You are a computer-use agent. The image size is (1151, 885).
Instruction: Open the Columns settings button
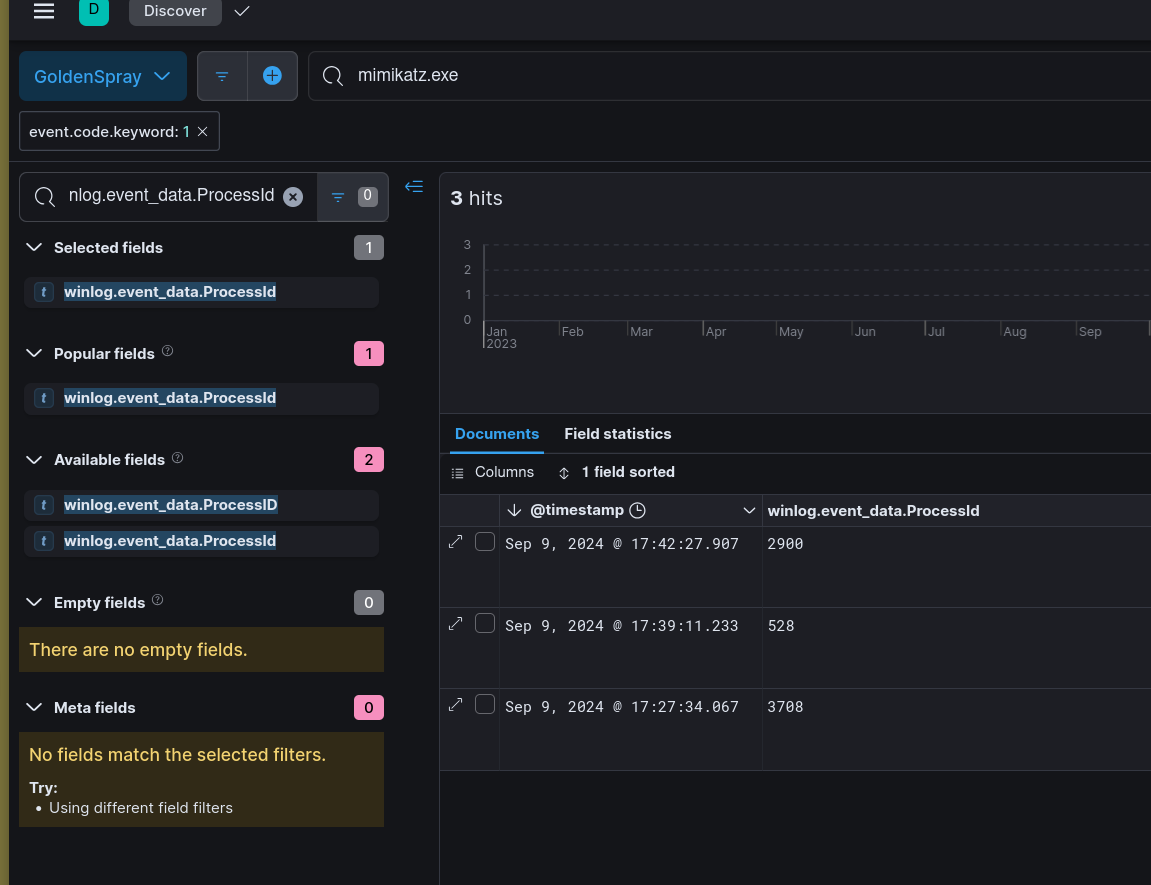coord(493,472)
